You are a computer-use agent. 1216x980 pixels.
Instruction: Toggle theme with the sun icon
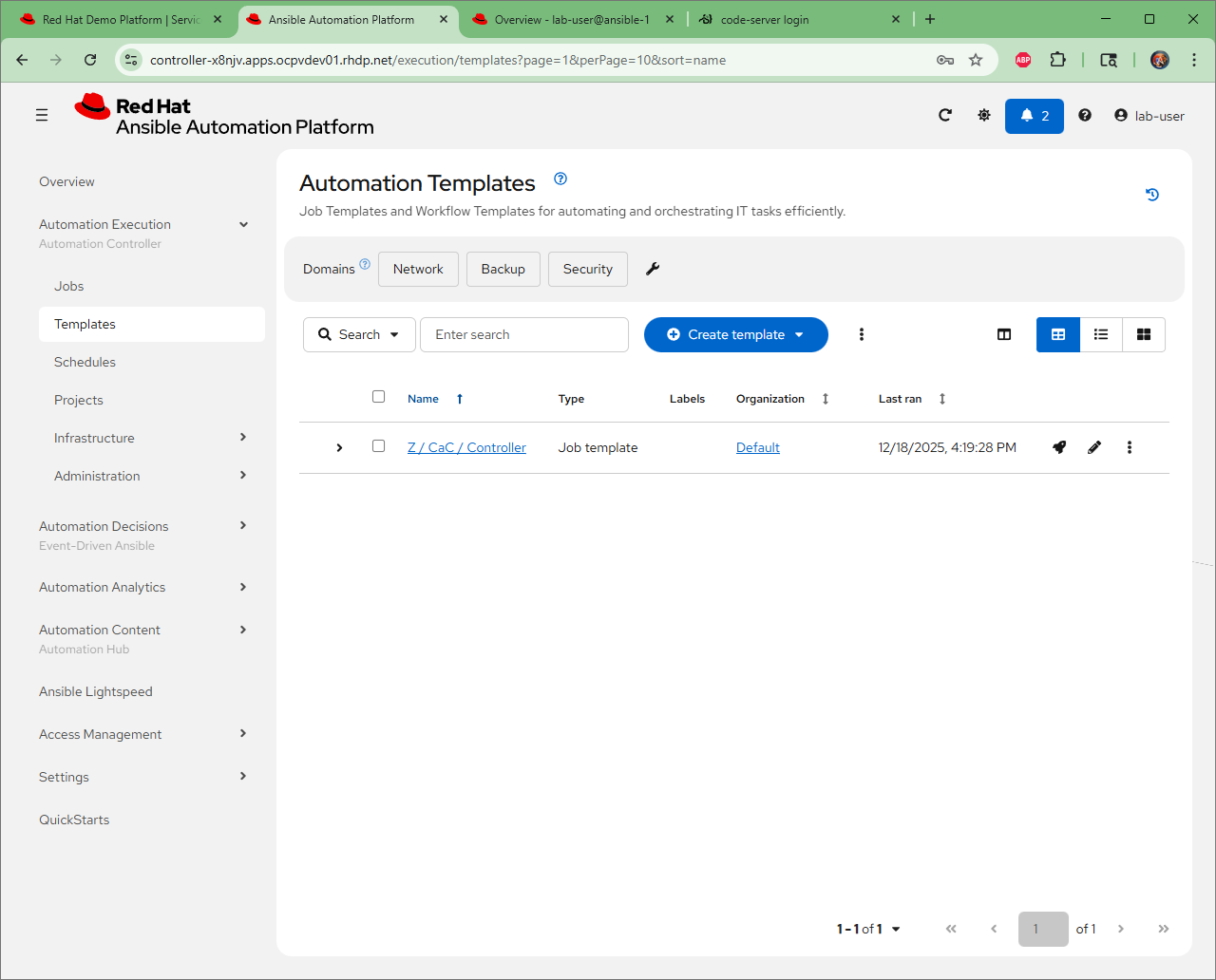point(984,115)
